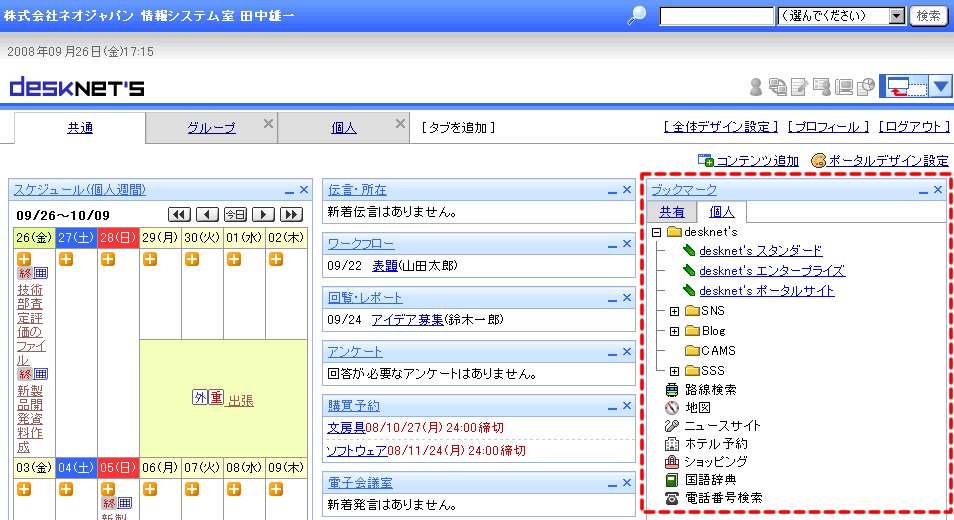Expand the Blog bookmark folder

[x=675, y=331]
